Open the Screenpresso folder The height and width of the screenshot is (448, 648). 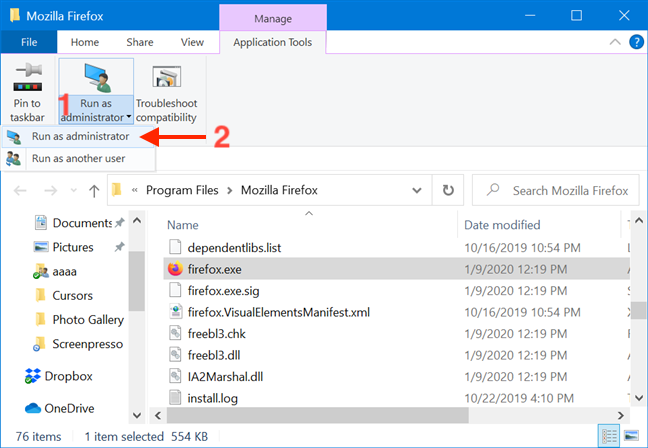click(88, 344)
